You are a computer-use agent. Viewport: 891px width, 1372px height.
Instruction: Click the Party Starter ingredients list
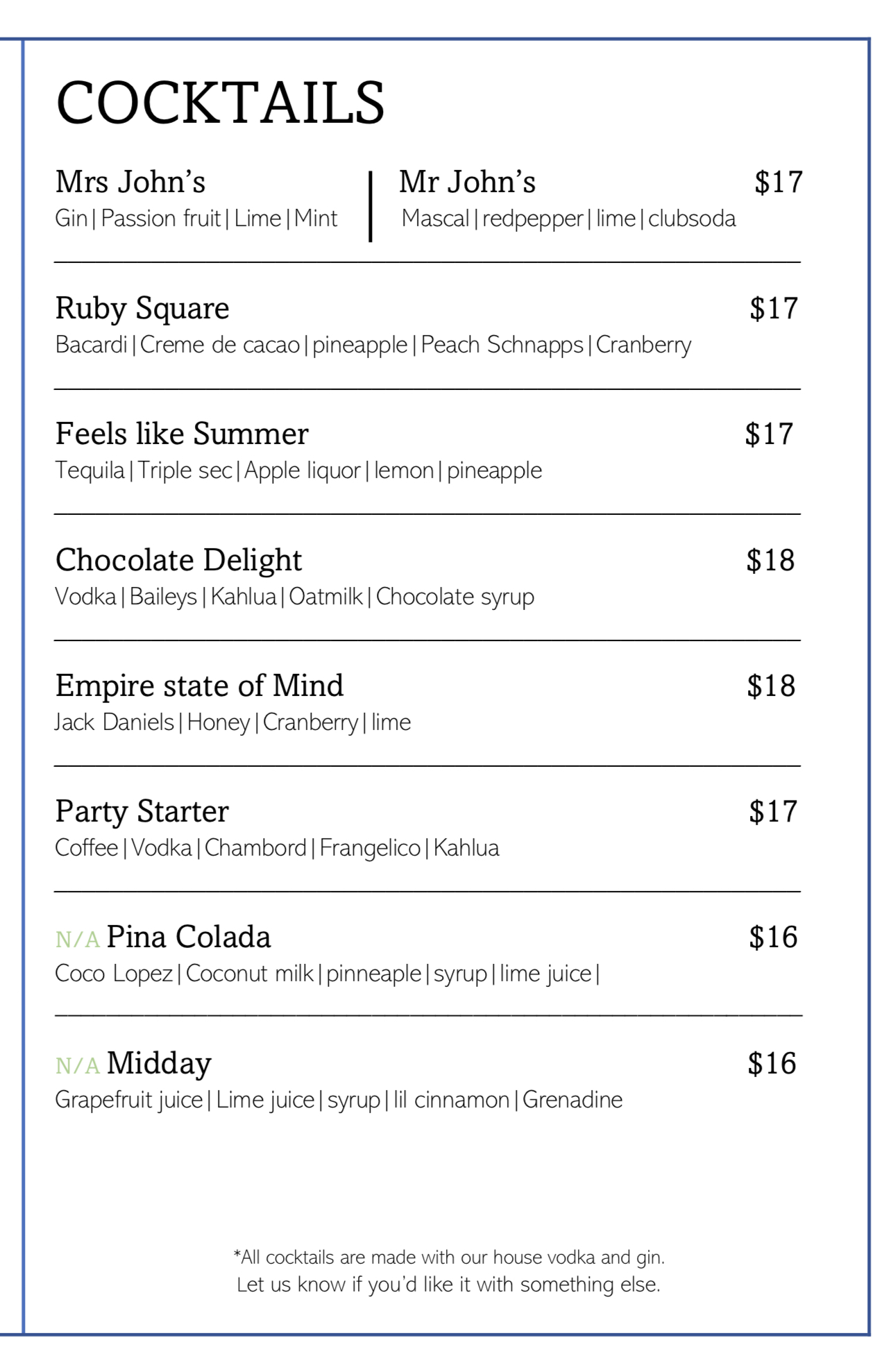click(277, 848)
